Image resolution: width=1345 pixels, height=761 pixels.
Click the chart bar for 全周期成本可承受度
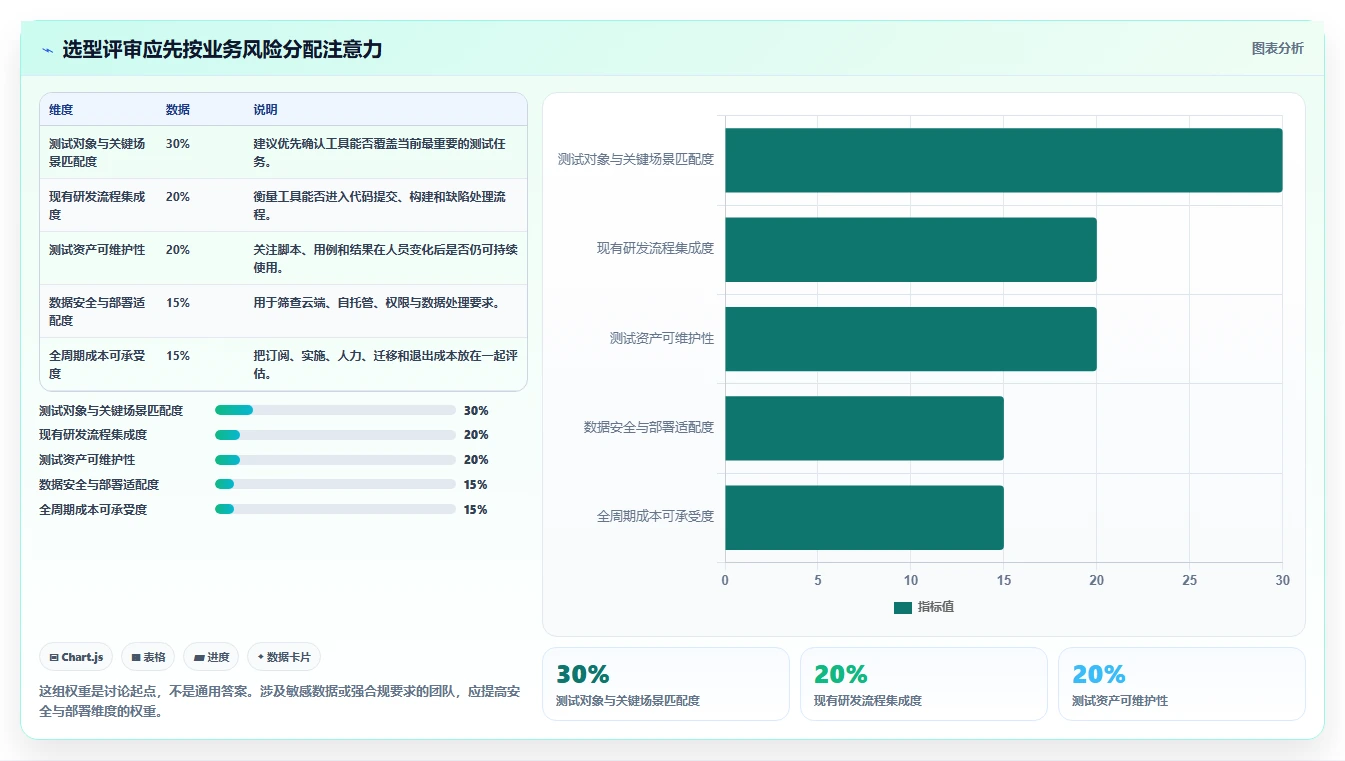pos(864,517)
